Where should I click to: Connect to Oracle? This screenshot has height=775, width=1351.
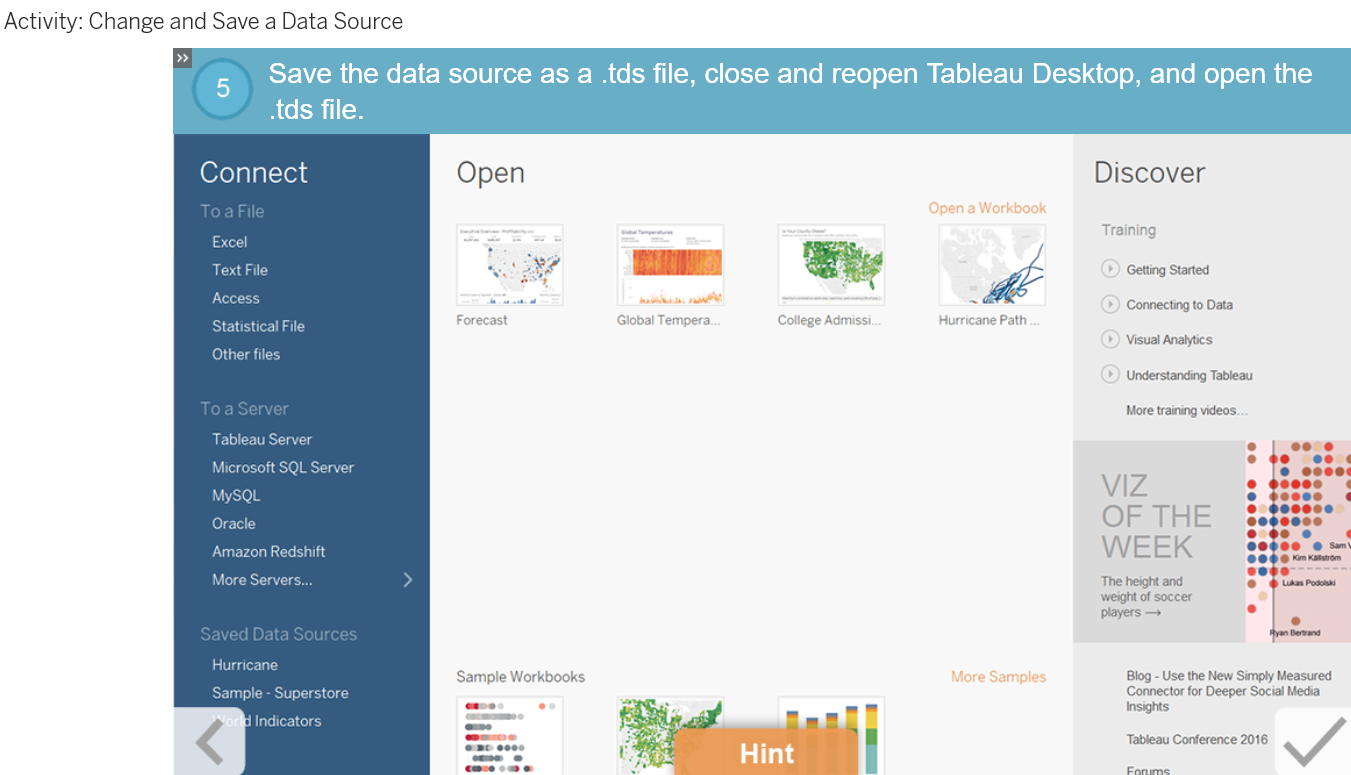[234, 523]
